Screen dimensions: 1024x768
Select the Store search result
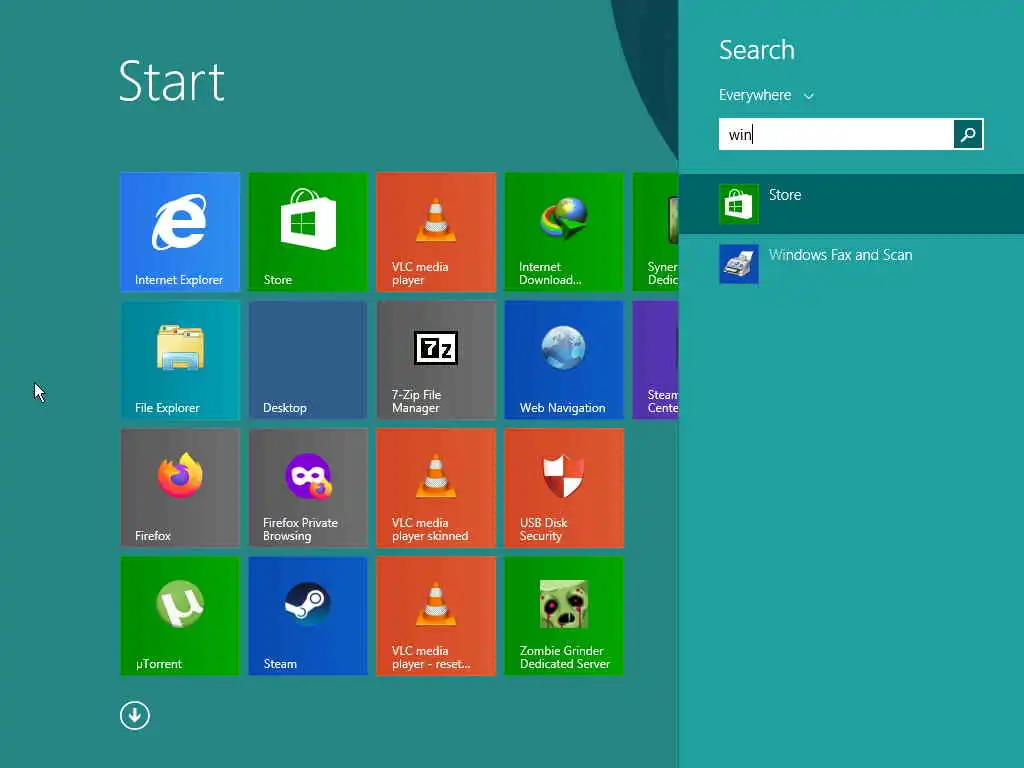tap(852, 204)
